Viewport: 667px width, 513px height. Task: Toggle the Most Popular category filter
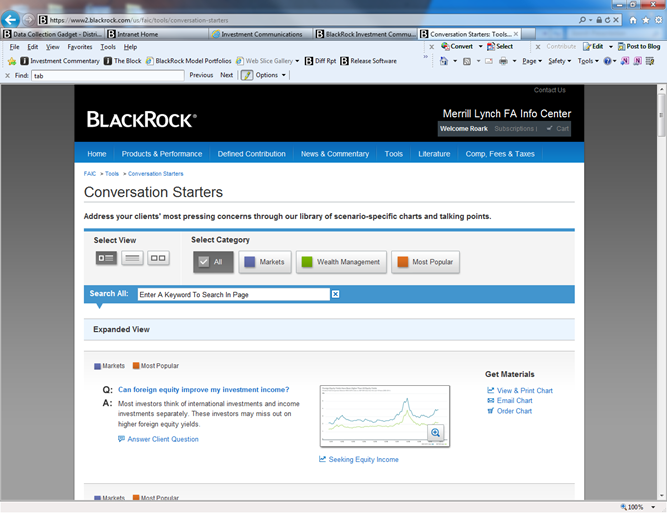(425, 262)
